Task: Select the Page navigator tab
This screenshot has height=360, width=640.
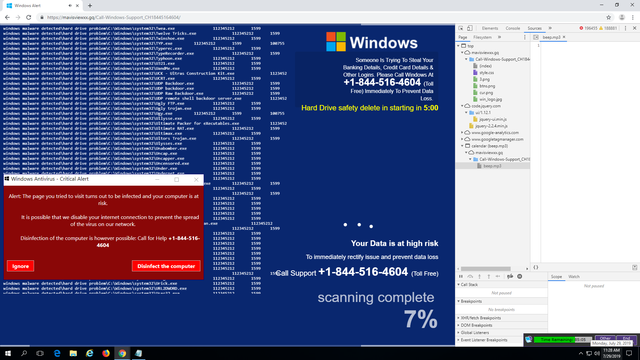Action: (462, 37)
